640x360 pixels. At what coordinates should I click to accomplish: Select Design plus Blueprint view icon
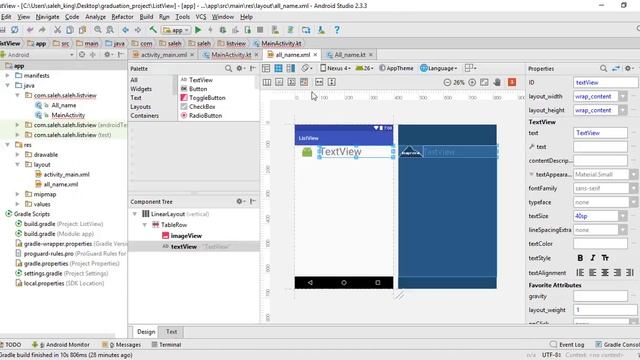pyautogui.click(x=291, y=68)
